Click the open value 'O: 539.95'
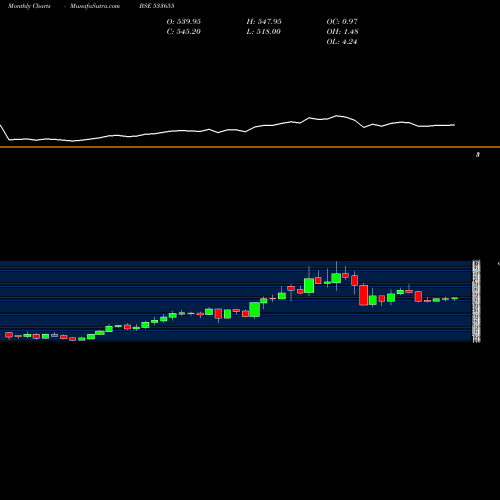Screen dimensions: 500x500 pyautogui.click(x=184, y=21)
